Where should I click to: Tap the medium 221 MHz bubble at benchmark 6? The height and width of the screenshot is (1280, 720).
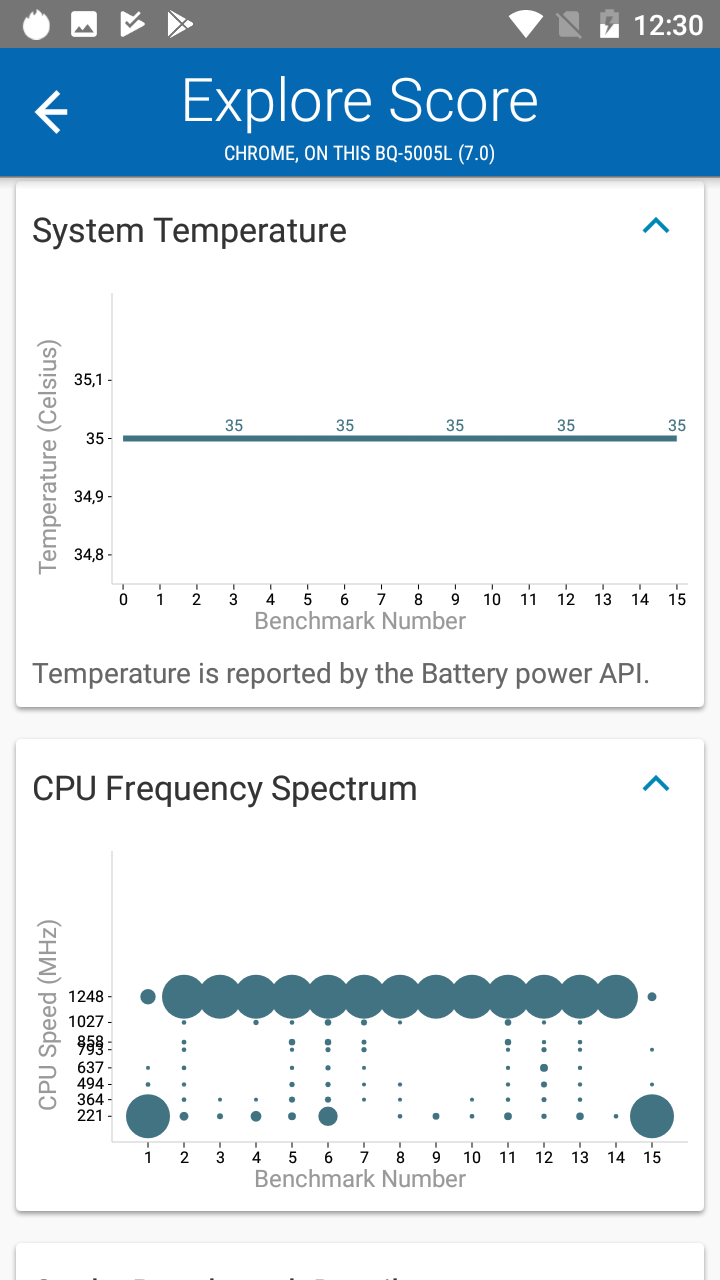click(x=328, y=1116)
